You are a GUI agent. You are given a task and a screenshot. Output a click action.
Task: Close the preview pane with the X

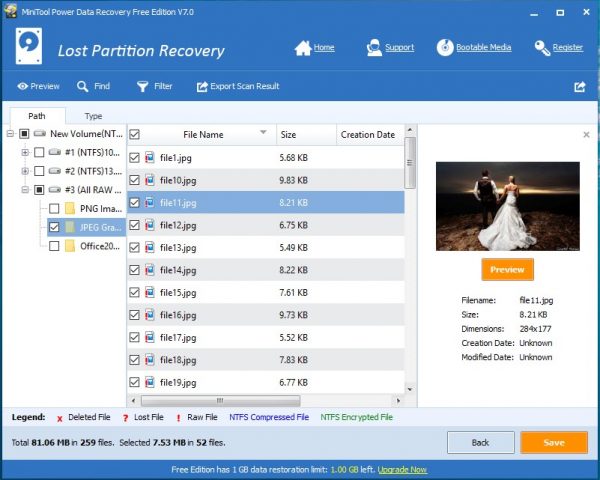586,135
